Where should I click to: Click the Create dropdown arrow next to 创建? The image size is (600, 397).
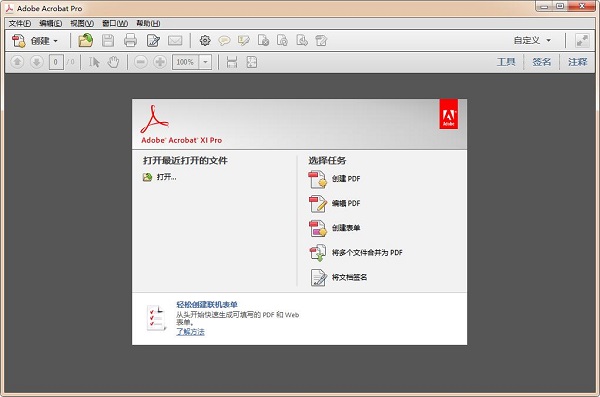pos(55,41)
